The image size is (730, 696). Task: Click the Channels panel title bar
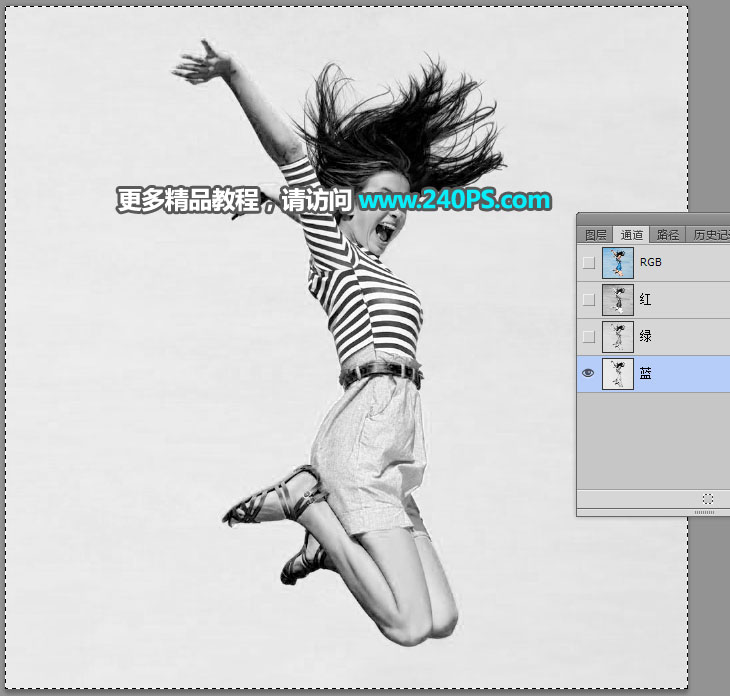(653, 219)
